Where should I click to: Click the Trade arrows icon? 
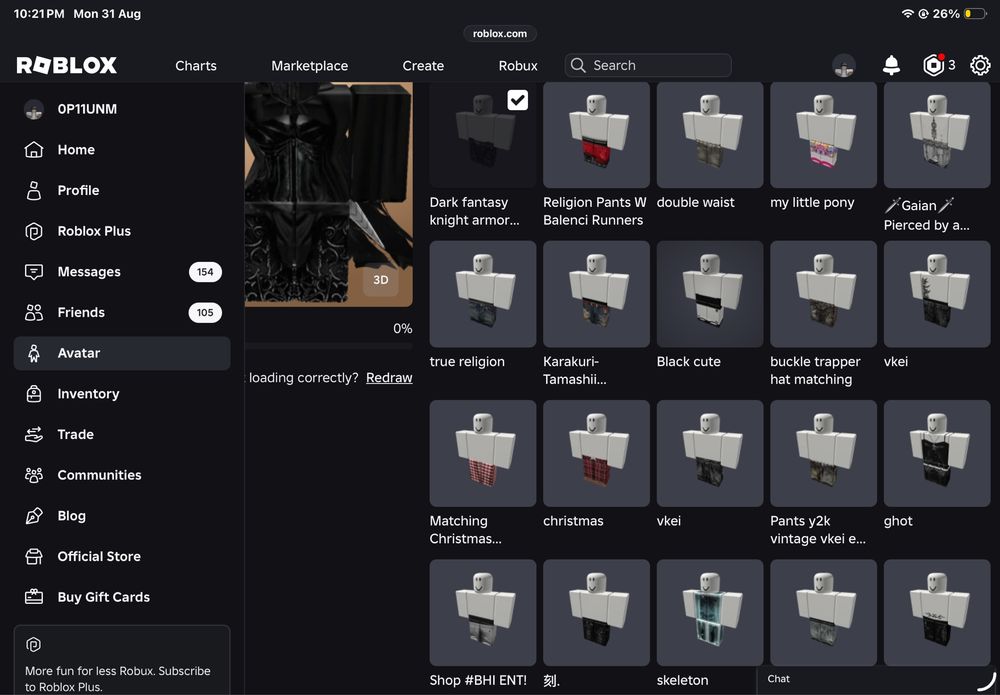click(34, 435)
